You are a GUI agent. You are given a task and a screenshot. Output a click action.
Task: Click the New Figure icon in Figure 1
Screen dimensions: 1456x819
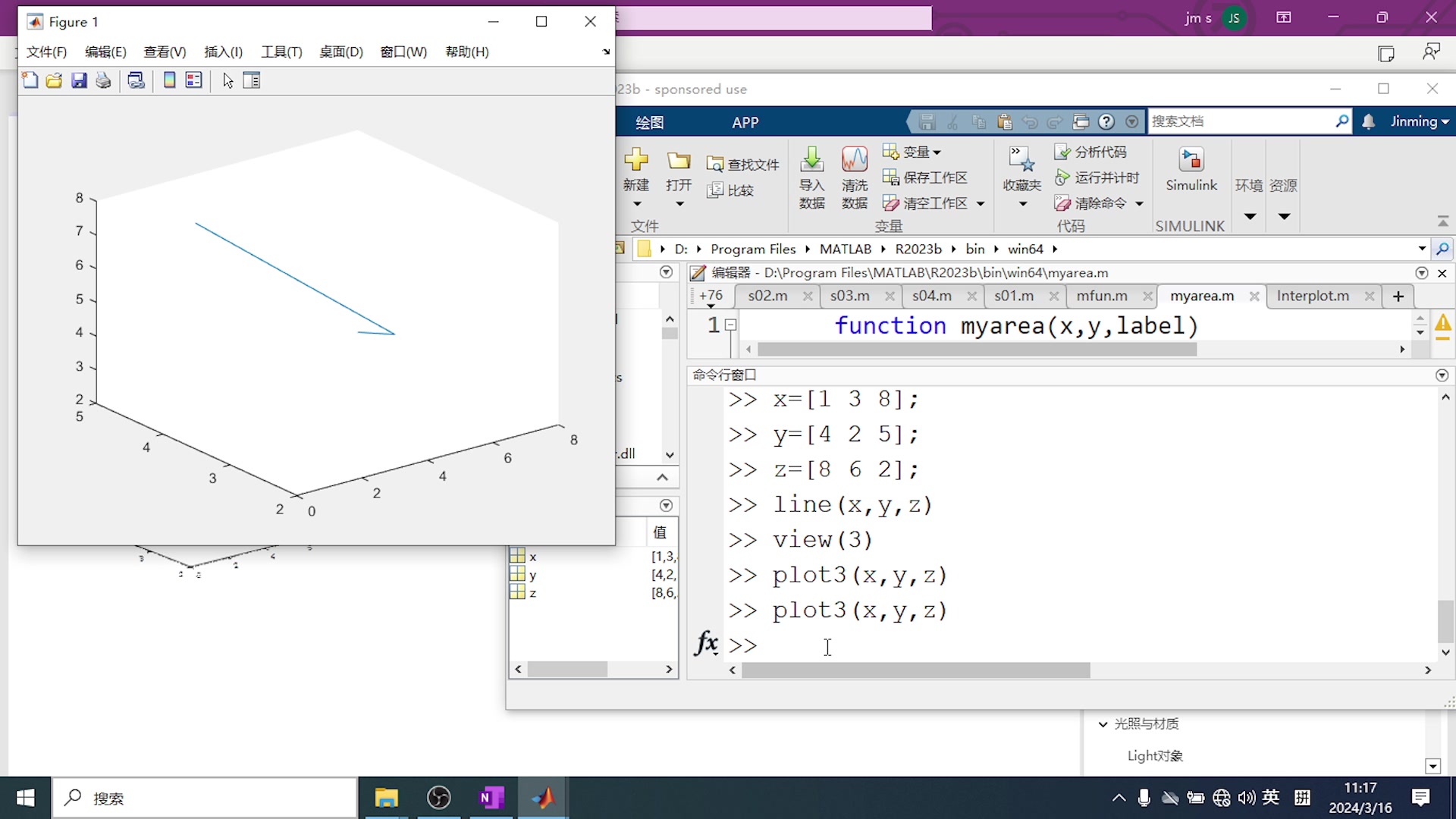pos(30,80)
